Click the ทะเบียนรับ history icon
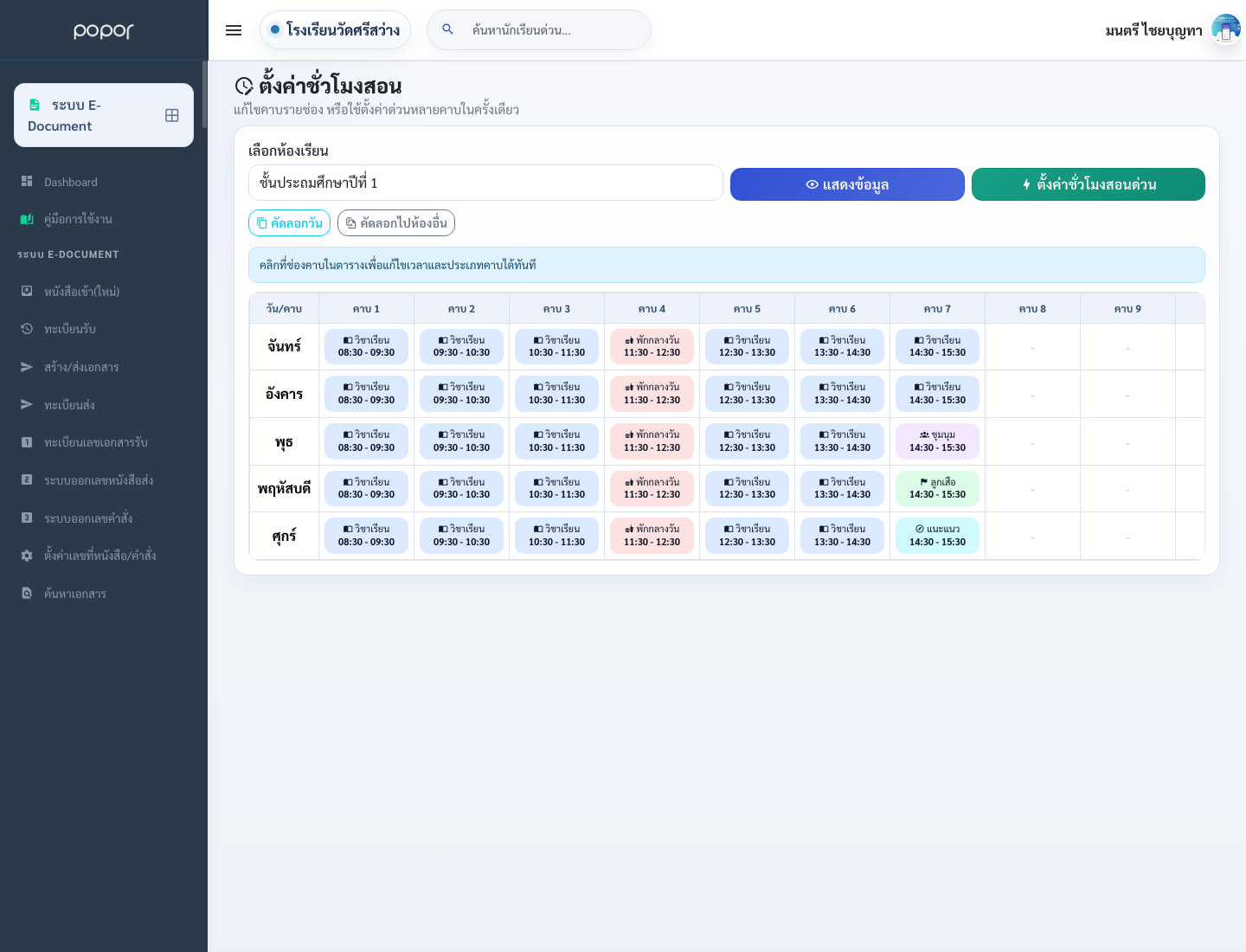 click(27, 329)
